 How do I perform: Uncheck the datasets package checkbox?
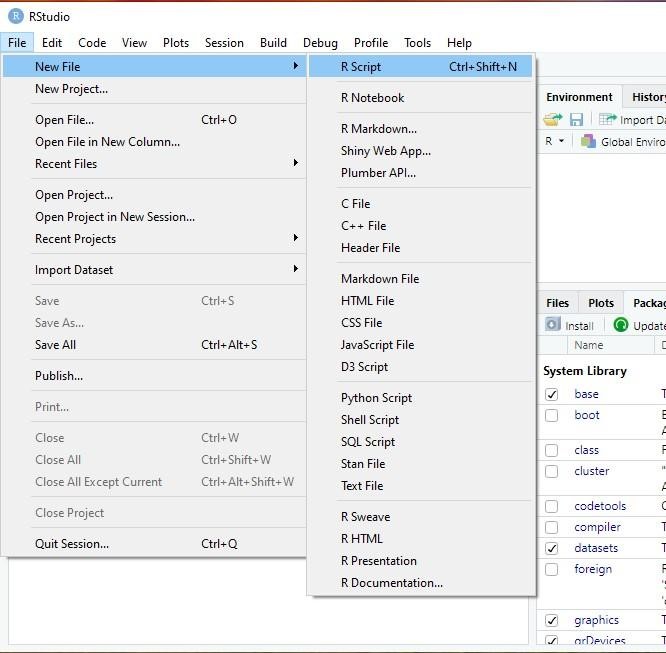tap(551, 548)
